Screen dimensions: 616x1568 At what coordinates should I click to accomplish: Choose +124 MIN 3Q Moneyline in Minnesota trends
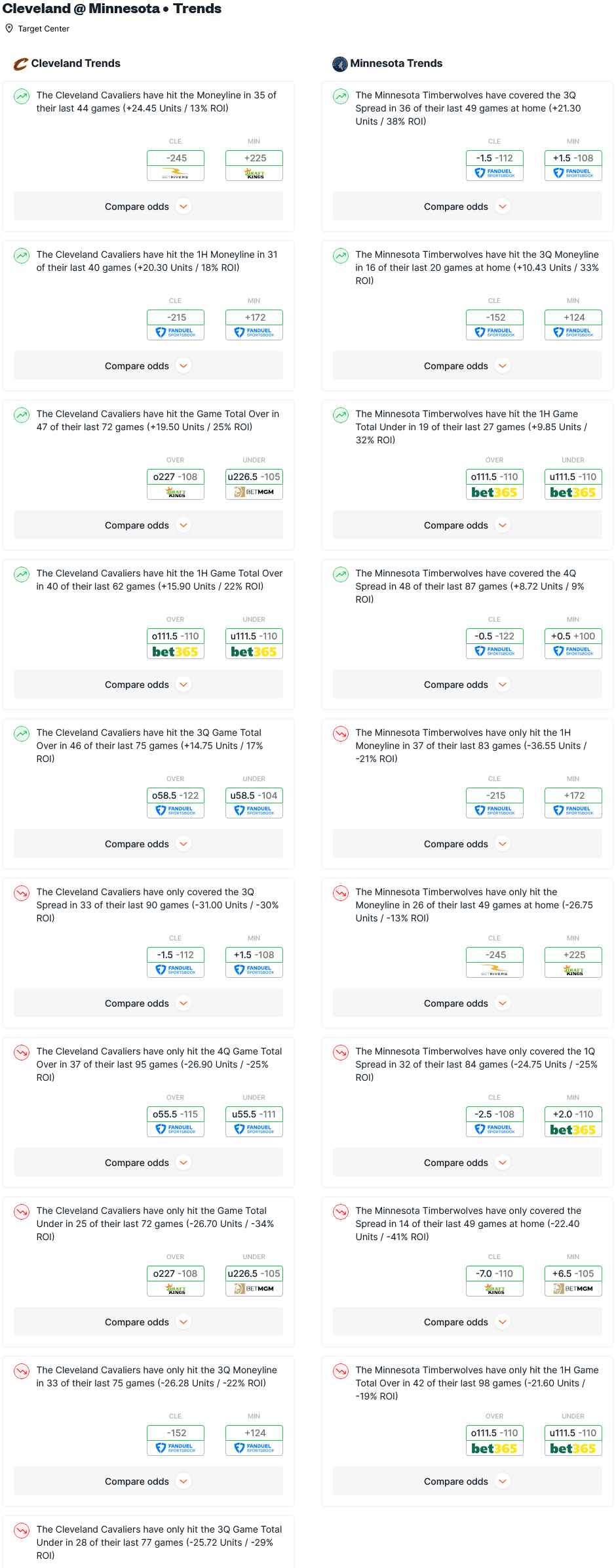(x=573, y=317)
